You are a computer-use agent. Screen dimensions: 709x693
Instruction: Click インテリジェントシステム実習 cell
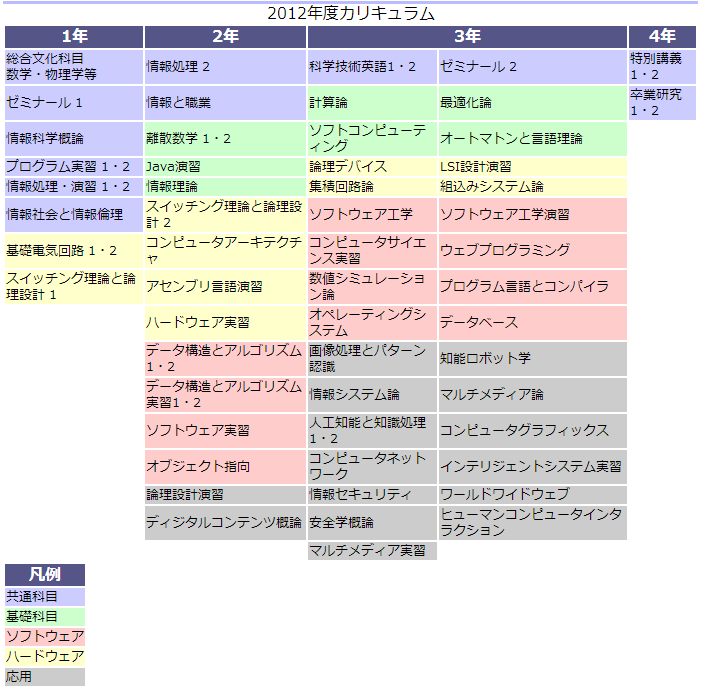click(533, 467)
